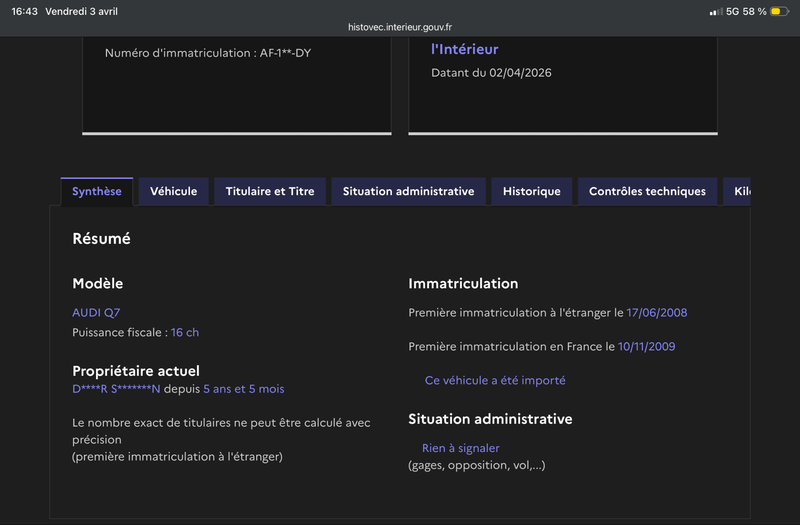
Task: Select the Synthèse tab
Action: (97, 191)
